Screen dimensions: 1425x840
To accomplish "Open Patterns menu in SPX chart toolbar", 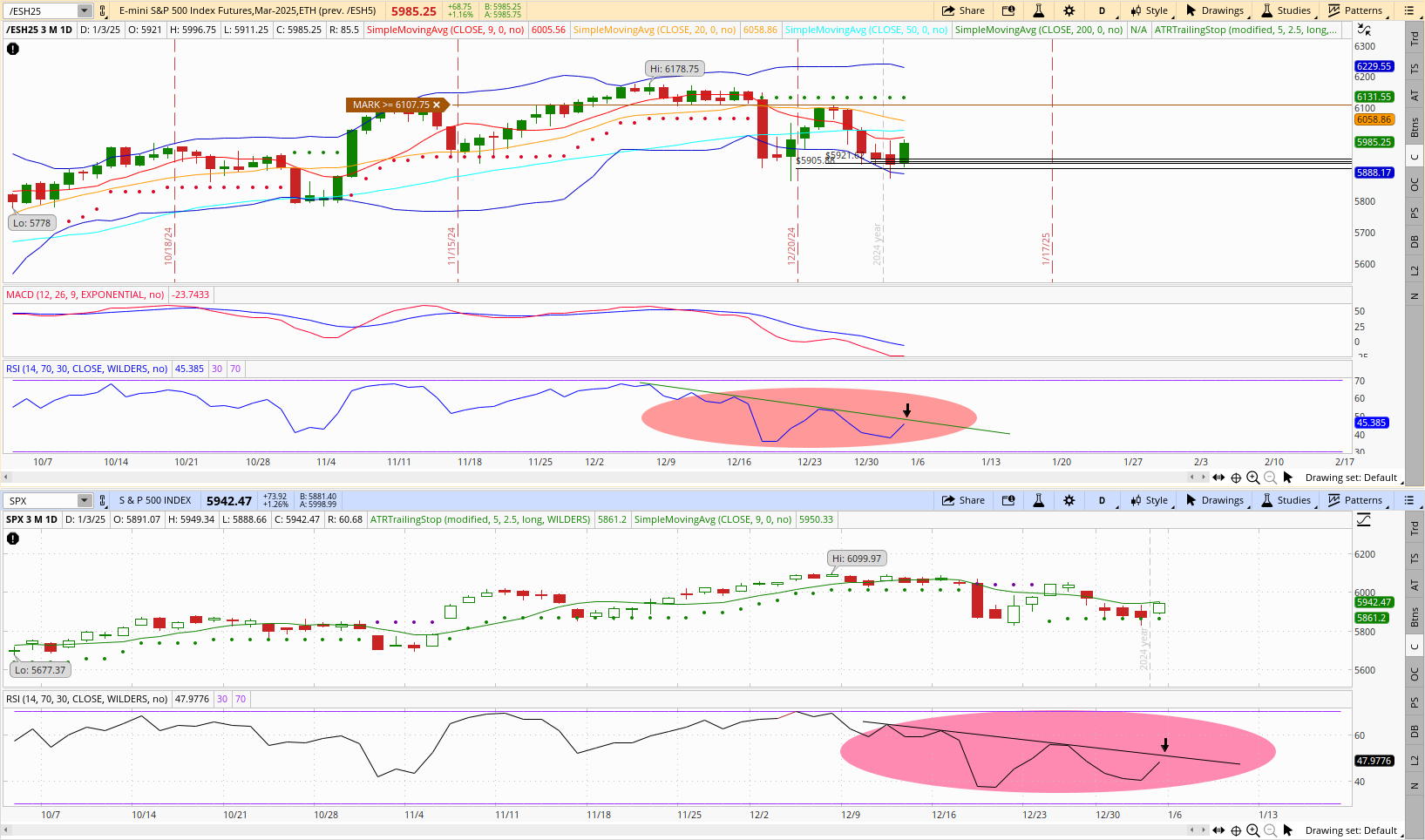I will point(1355,500).
